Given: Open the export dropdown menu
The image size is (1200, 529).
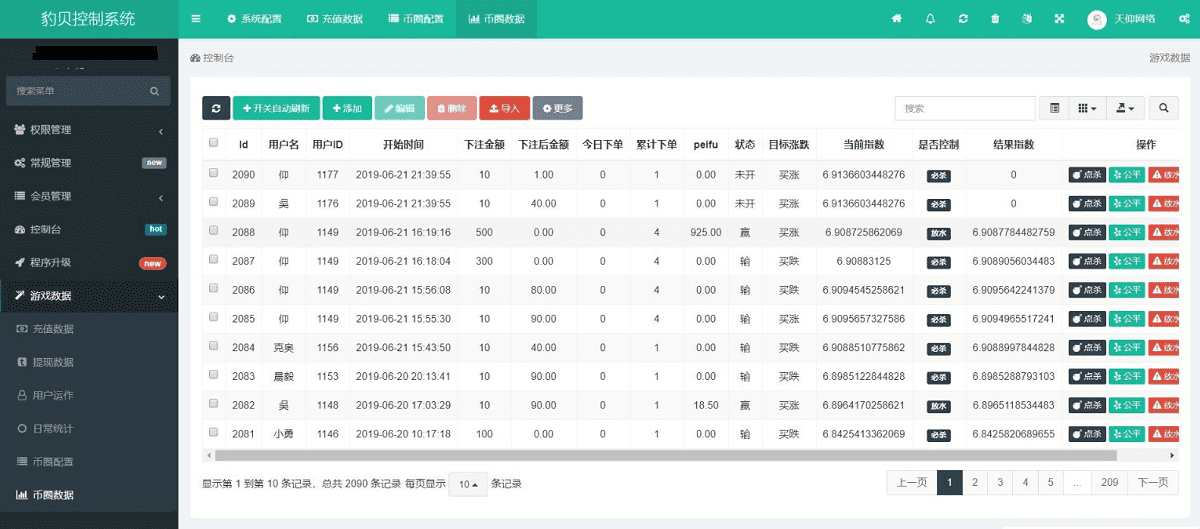Looking at the screenshot, I should point(1126,108).
